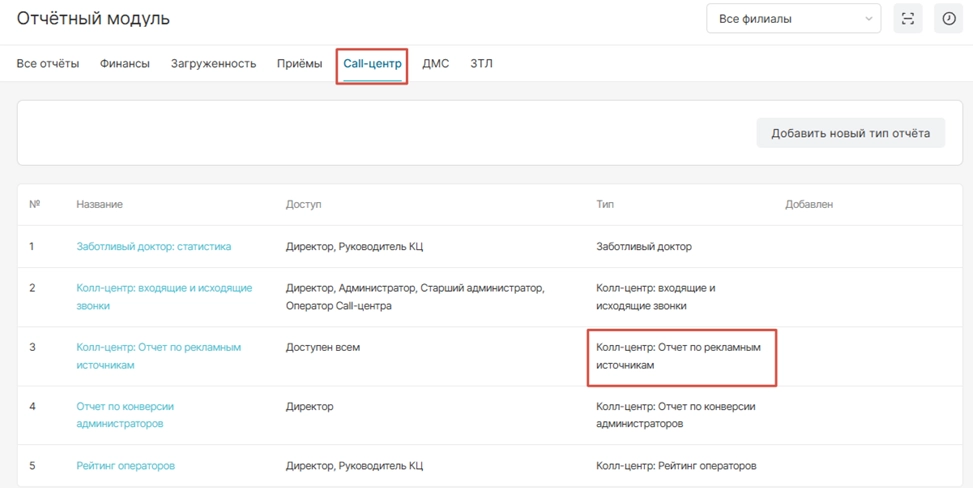Select the Call-центр tab
Image resolution: width=973 pixels, height=488 pixels.
coord(372,64)
